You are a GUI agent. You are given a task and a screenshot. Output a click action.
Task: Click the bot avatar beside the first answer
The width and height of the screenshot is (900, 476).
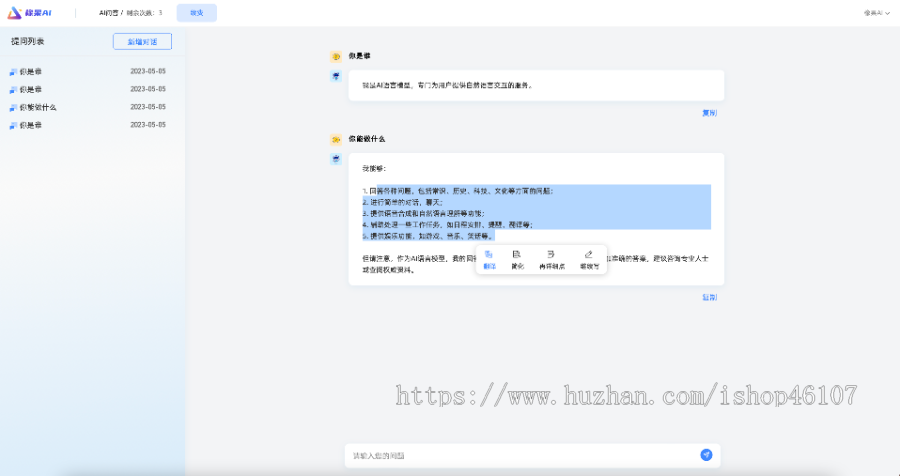336,76
